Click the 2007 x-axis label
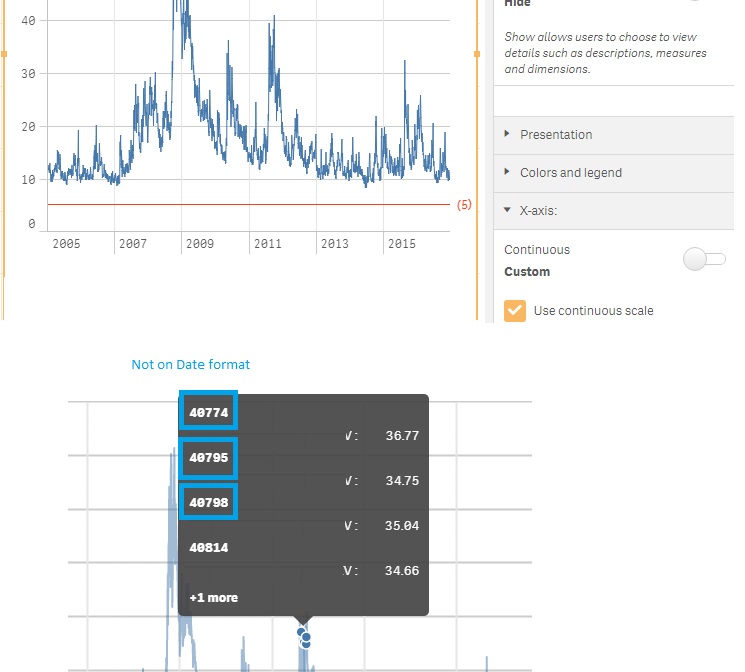Screen dimensions: 745x672 (x=133, y=244)
